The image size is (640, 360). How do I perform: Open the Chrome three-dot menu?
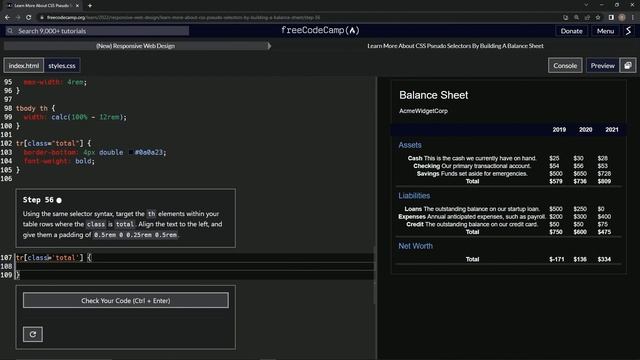[633, 18]
